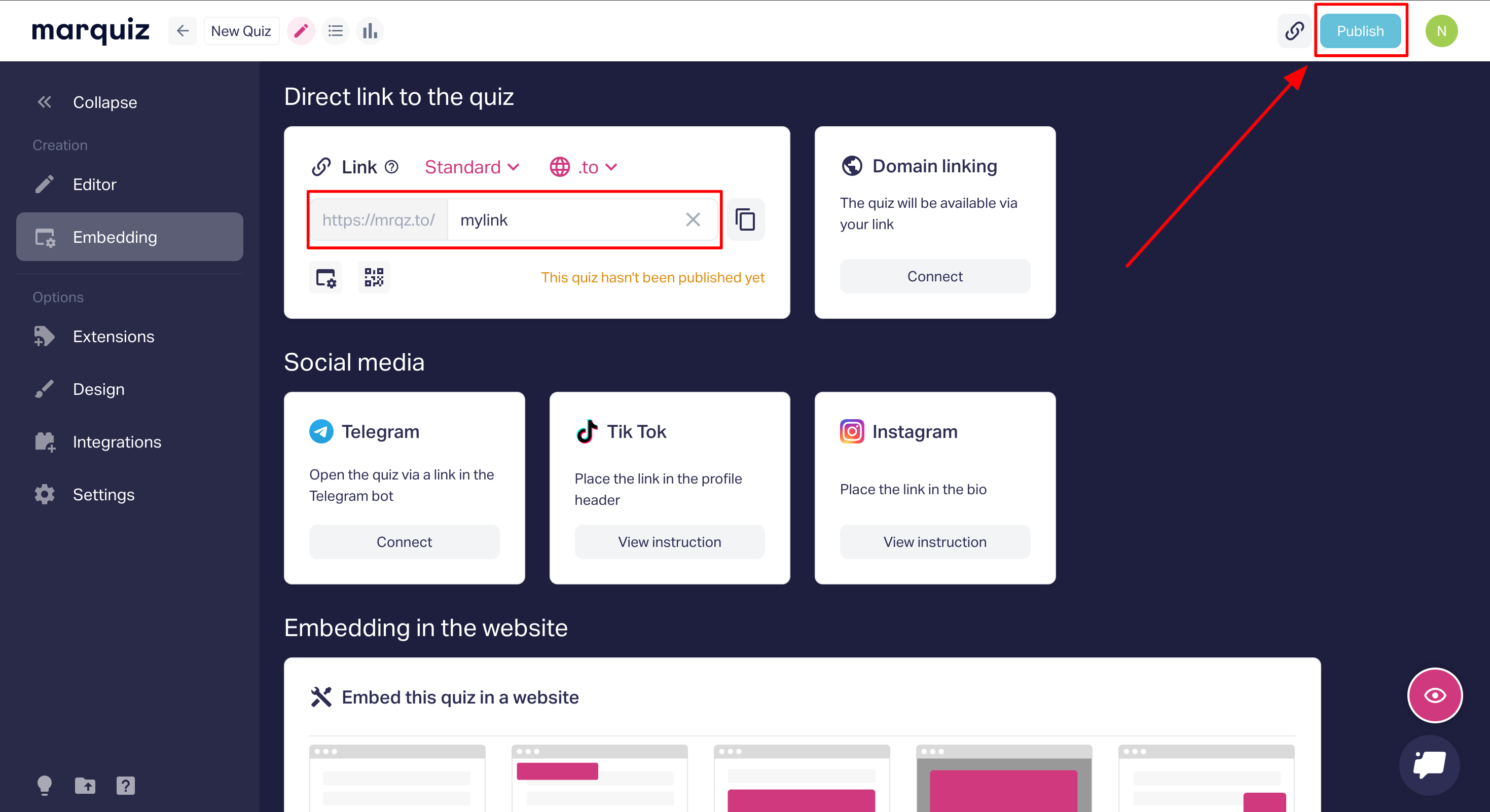
Task: Open the Integrations menu item
Action: click(117, 442)
